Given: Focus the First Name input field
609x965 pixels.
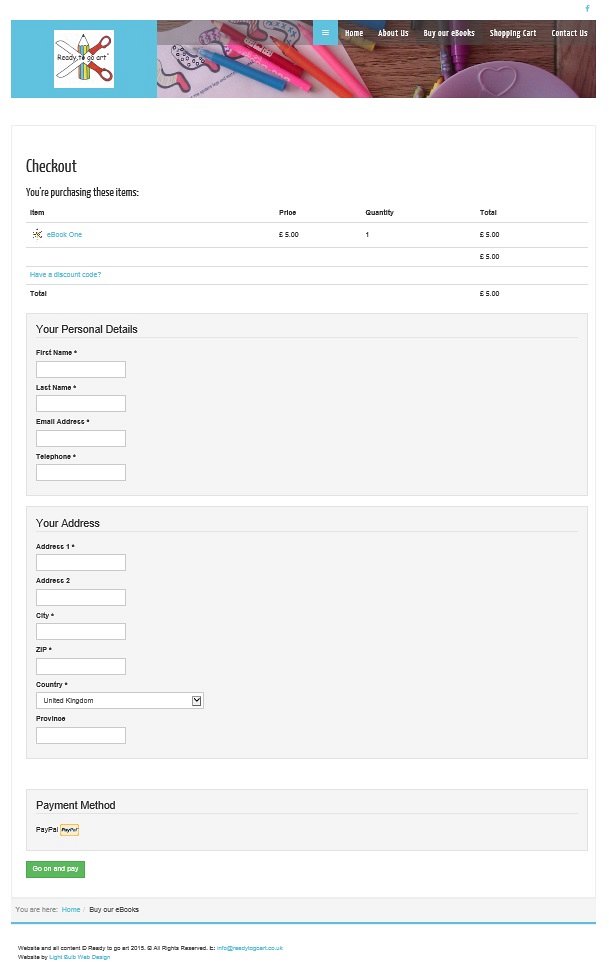Looking at the screenshot, I should coord(81,370).
